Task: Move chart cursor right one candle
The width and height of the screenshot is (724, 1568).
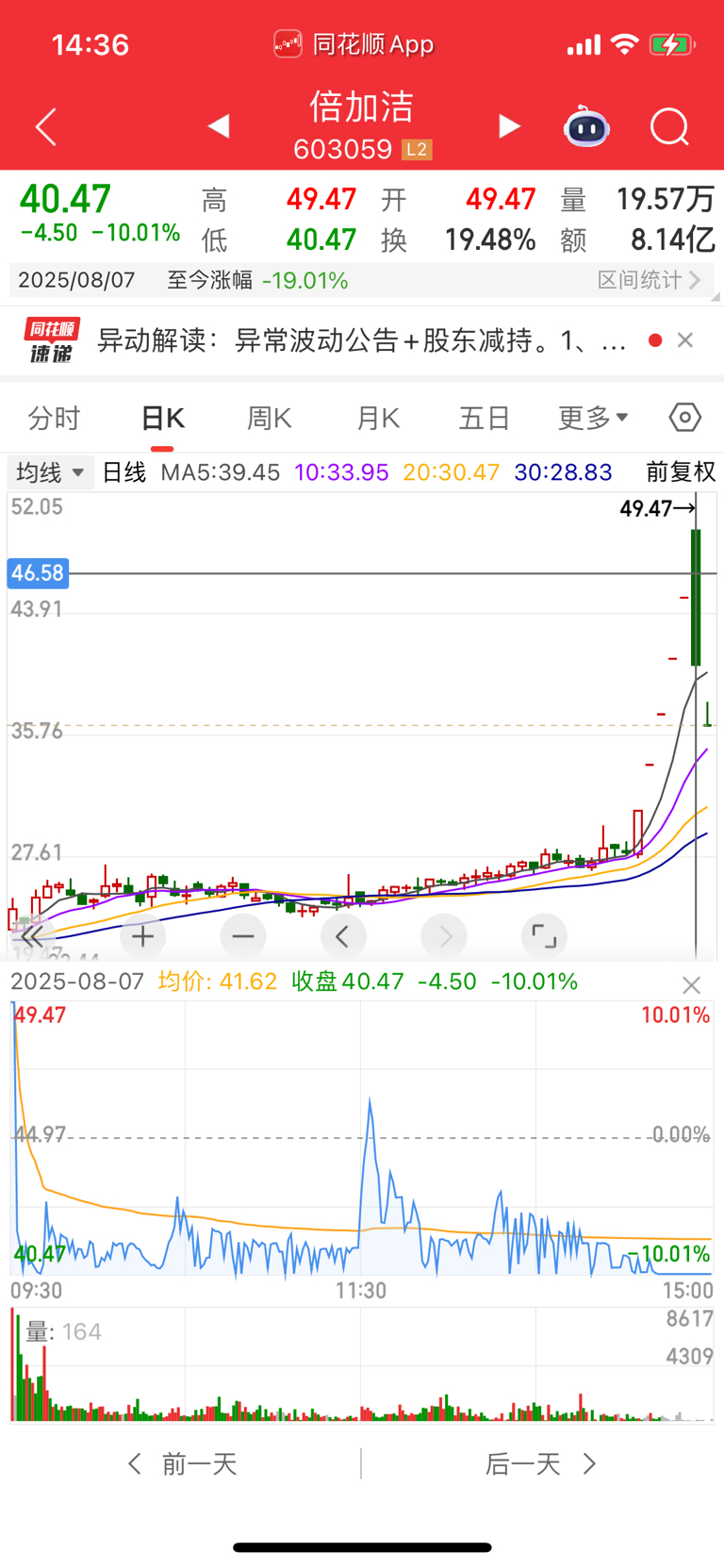Action: pyautogui.click(x=444, y=936)
